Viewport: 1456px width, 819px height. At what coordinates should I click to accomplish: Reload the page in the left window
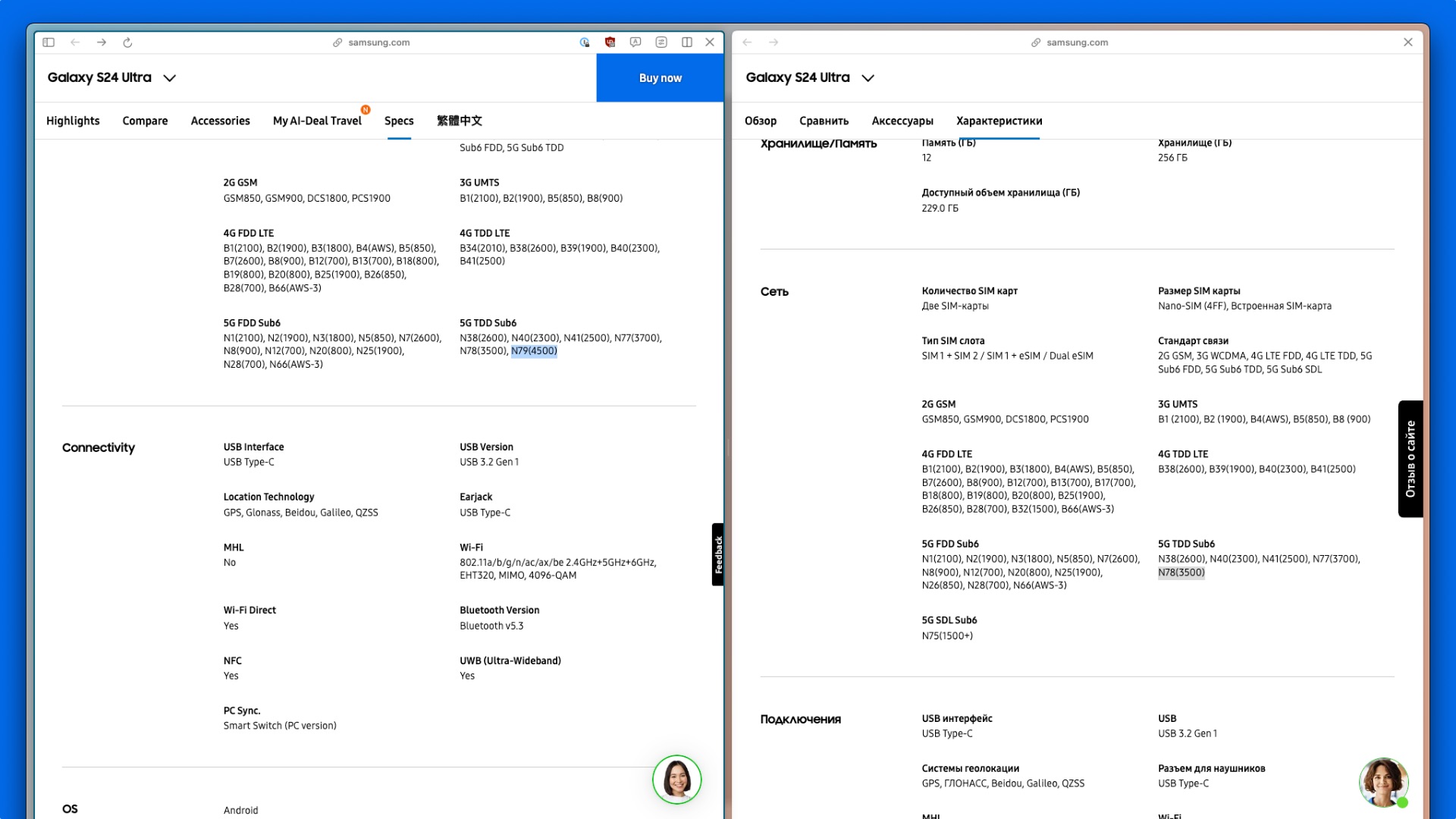[127, 42]
